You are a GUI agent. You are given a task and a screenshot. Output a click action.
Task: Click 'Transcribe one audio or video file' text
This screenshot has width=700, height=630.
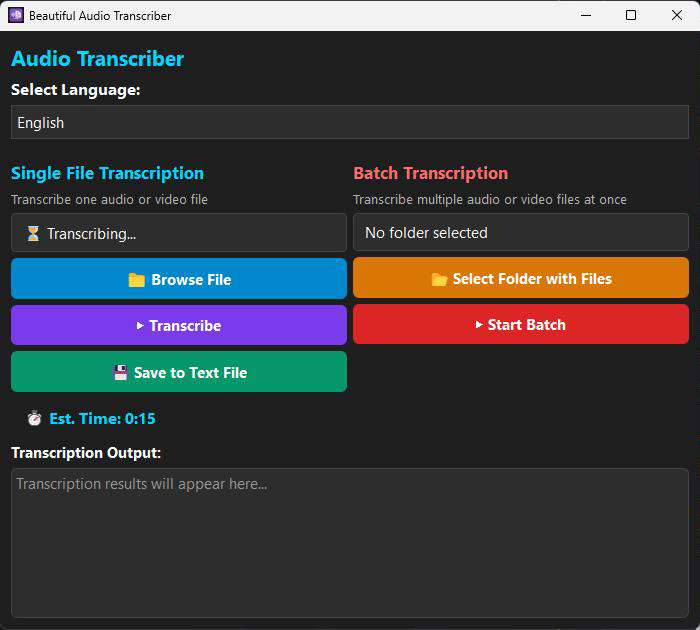coord(109,199)
